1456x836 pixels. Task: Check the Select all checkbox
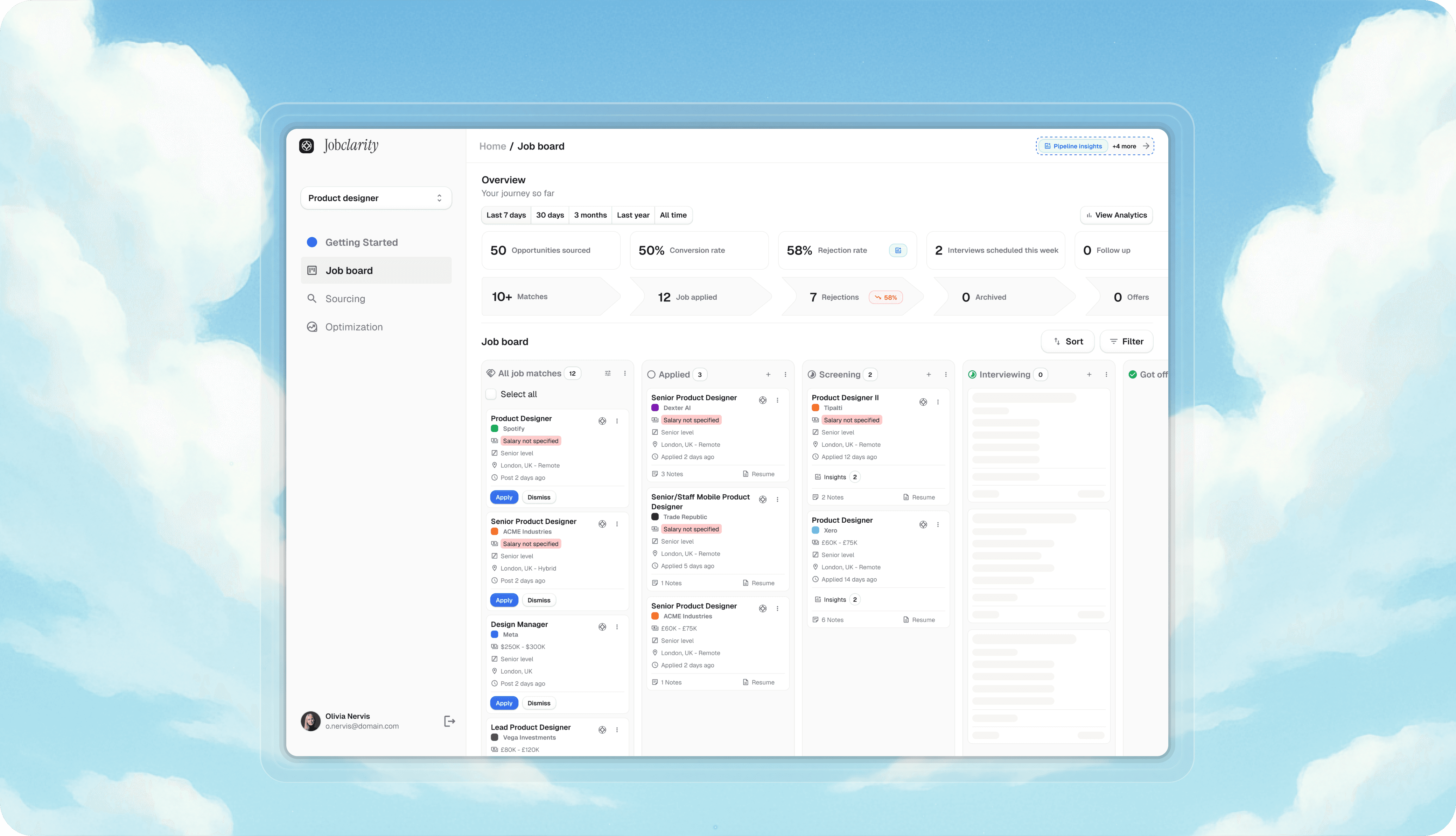[x=491, y=394]
